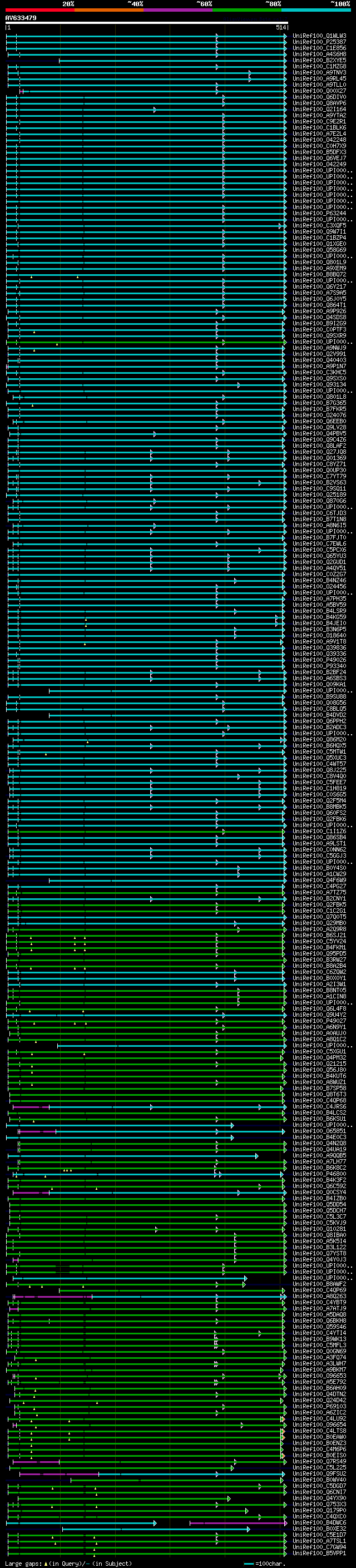Open hit UniRef100_C1MZG8
The width and height of the screenshot is (356, 1568).
(x=319, y=66)
